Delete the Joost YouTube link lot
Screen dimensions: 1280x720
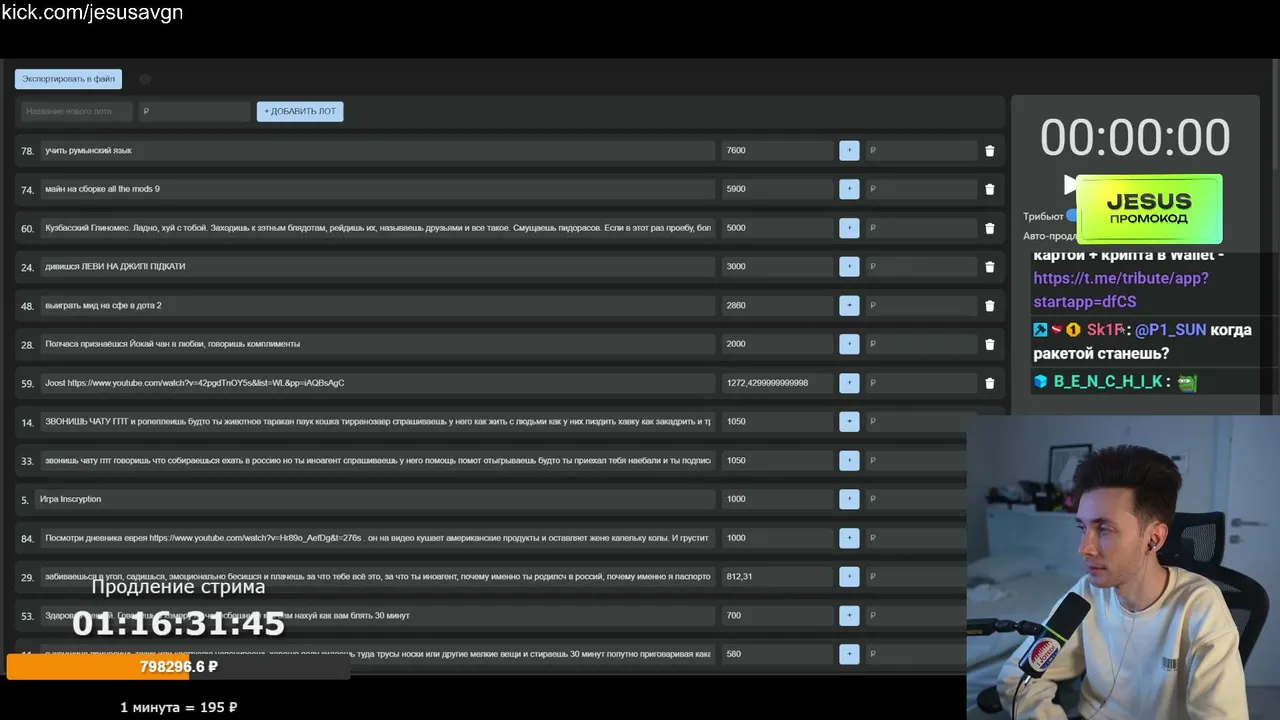pos(990,383)
